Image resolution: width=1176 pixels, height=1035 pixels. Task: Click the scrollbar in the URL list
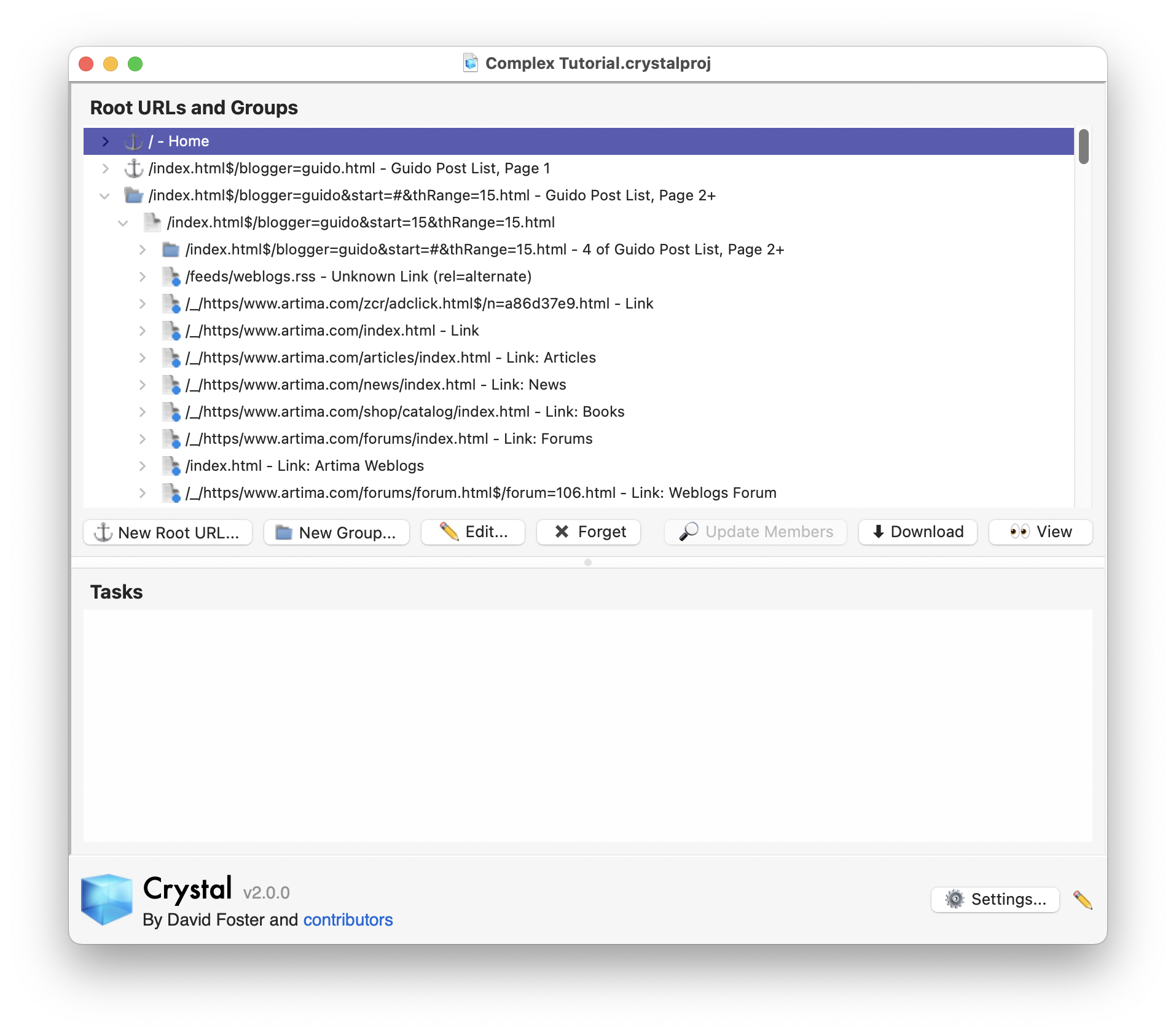tap(1084, 148)
